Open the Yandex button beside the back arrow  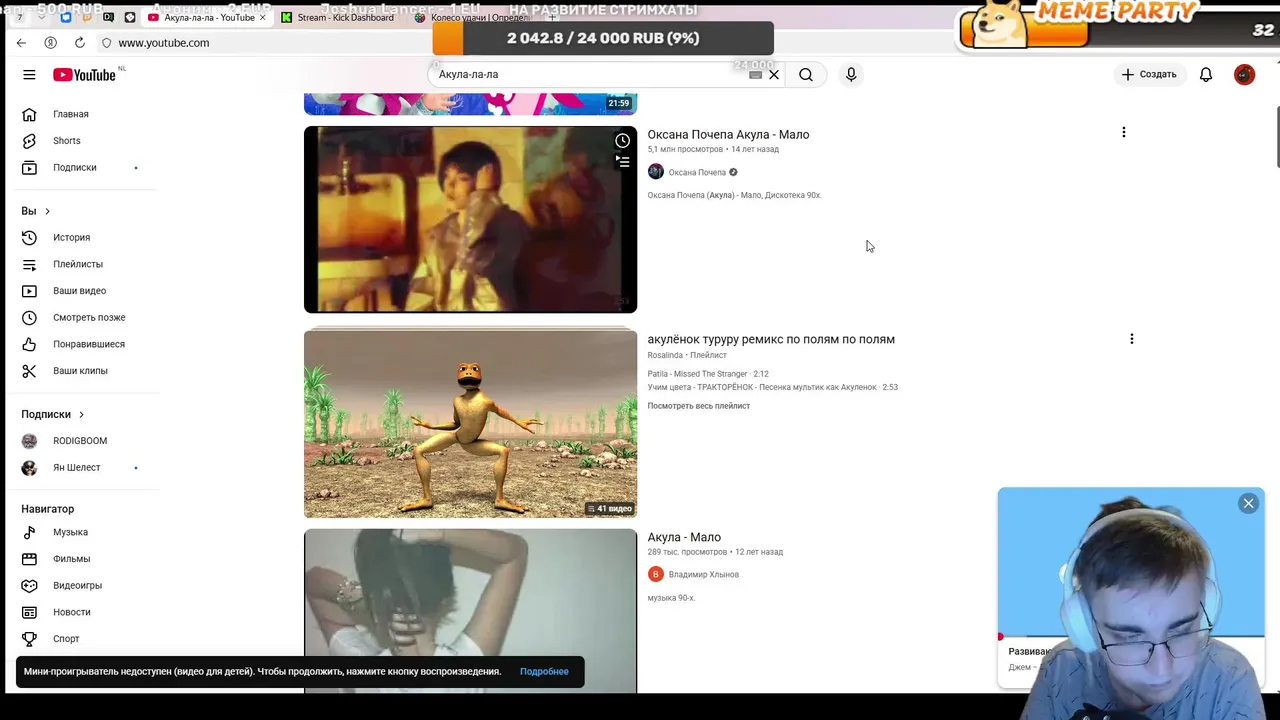[50, 43]
